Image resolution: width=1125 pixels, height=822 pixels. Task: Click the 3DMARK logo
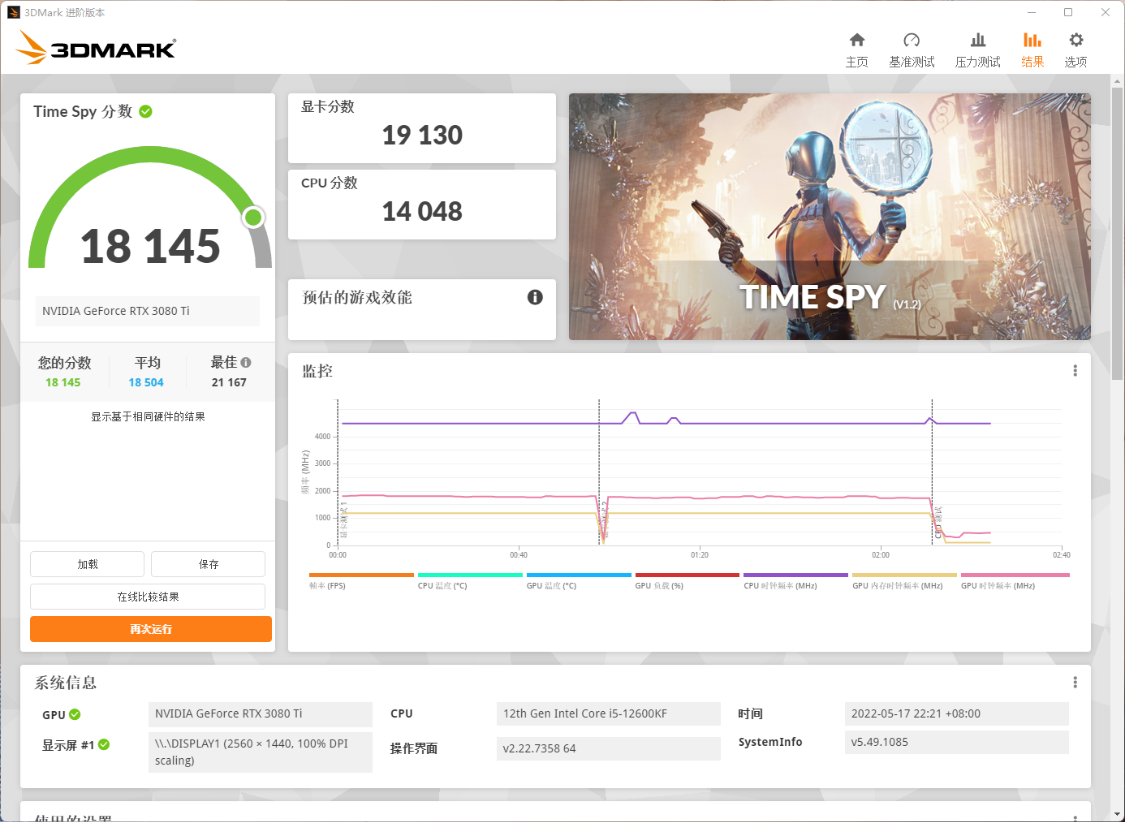coord(96,46)
